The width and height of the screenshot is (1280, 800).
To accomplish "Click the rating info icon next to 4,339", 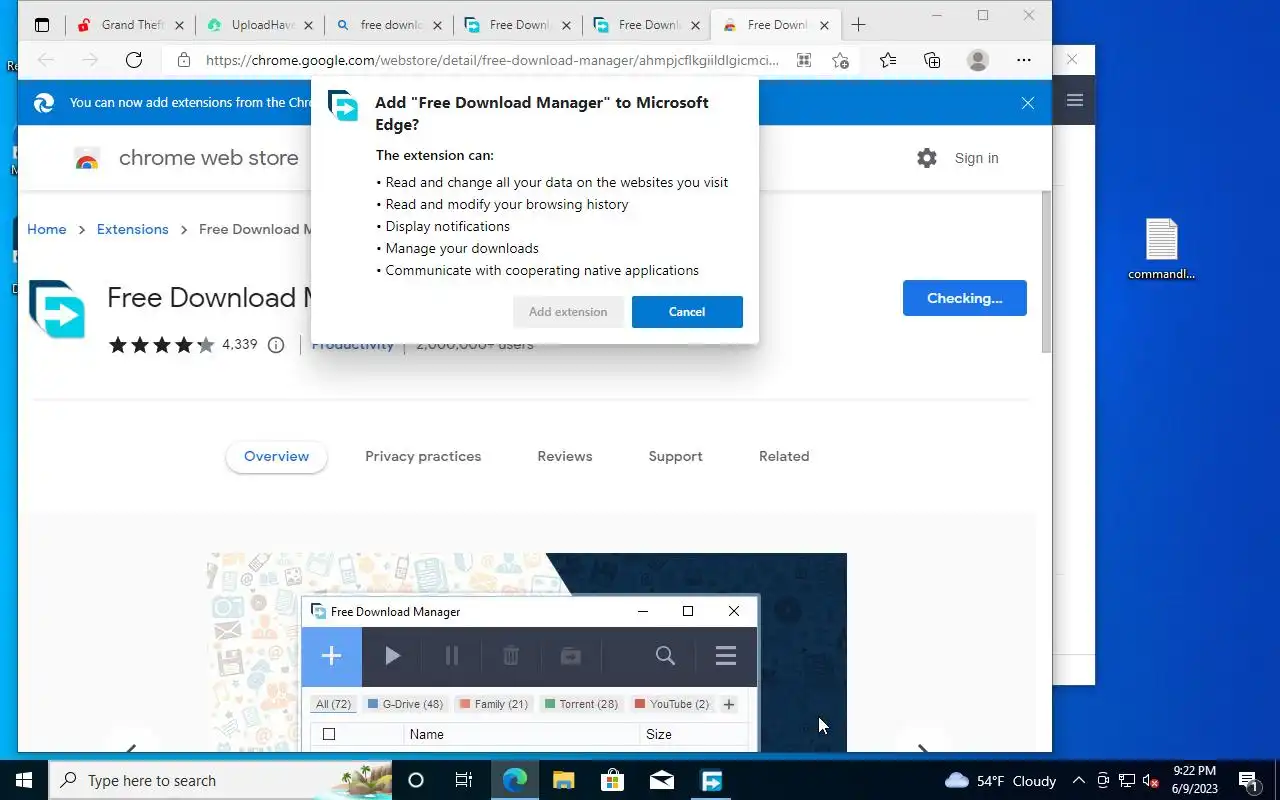I will [x=276, y=345].
